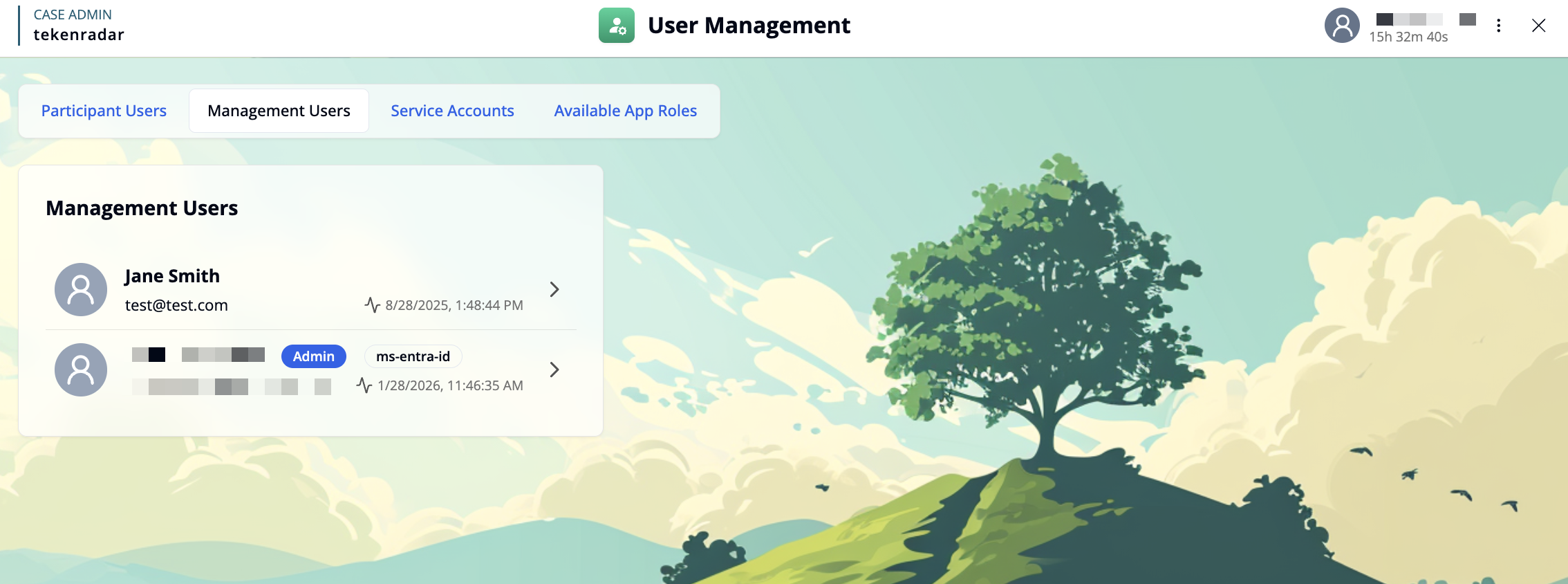Screen dimensions: 1568x584
Task: Click Jane Smith's name
Action: pyautogui.click(x=172, y=276)
